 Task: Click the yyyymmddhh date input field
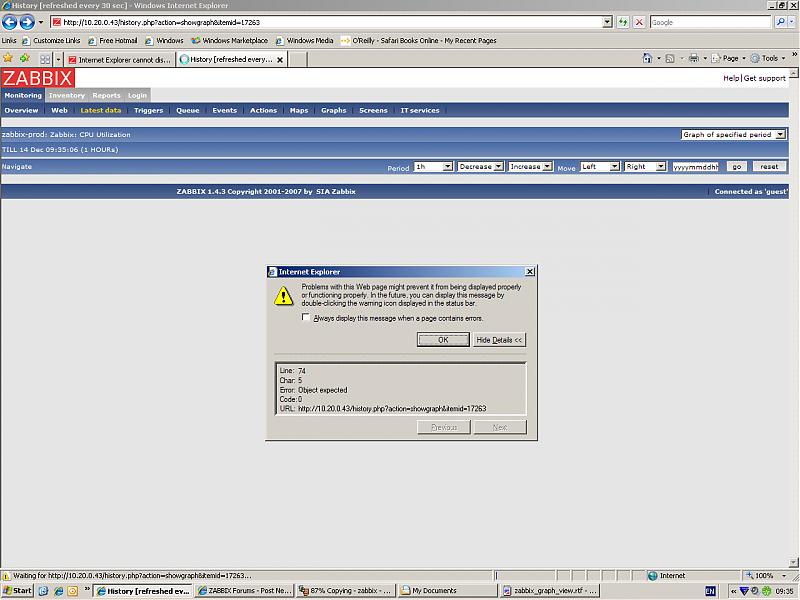coord(695,167)
